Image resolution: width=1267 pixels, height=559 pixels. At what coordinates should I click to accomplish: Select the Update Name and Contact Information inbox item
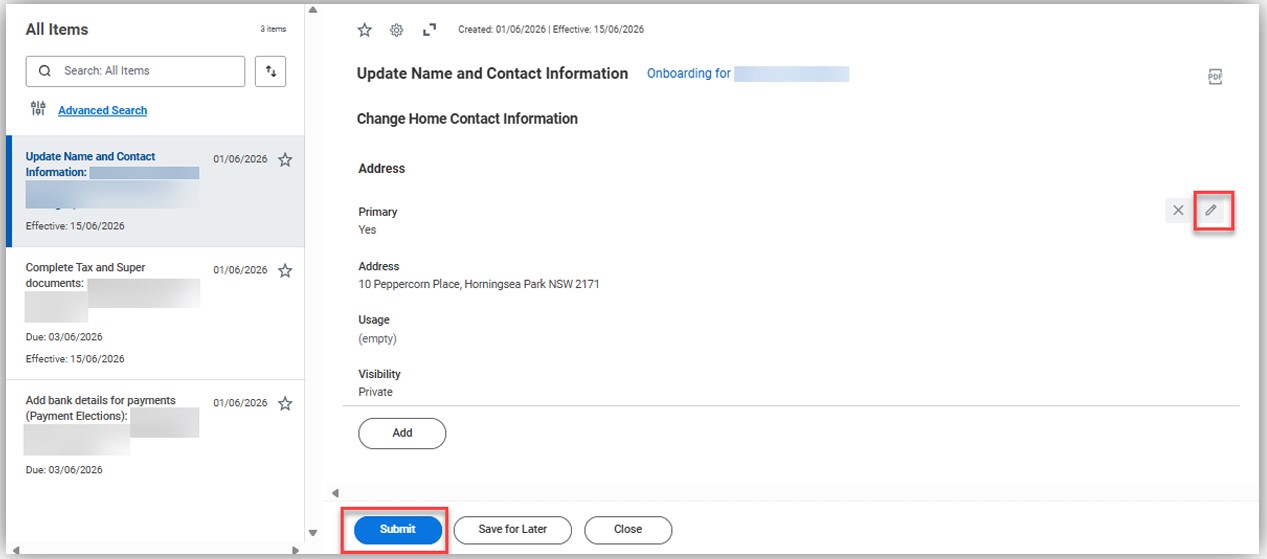(155, 191)
